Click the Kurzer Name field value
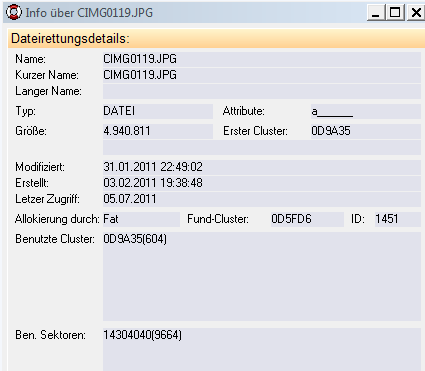This screenshot has height=371, width=425. coord(262,75)
